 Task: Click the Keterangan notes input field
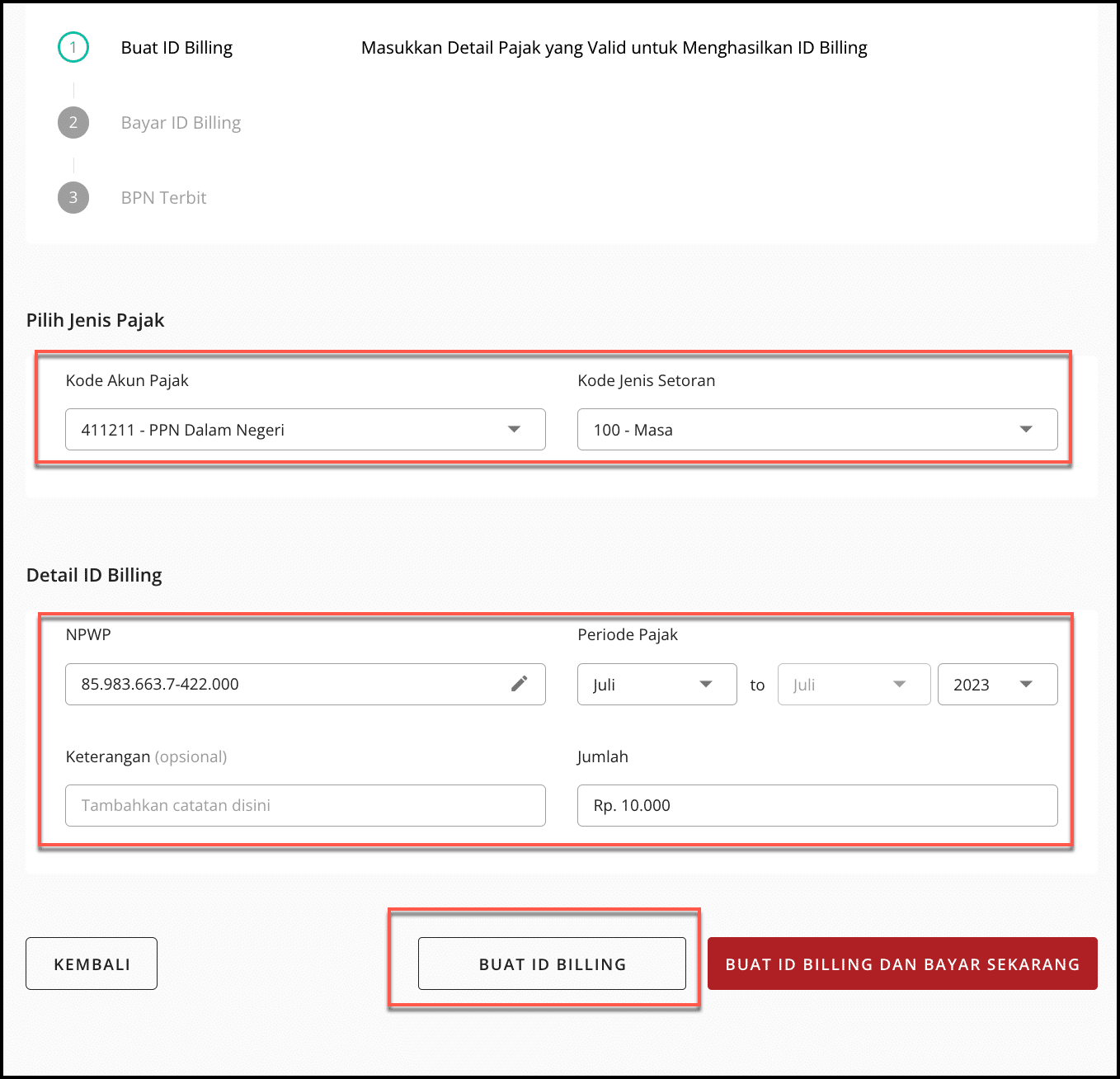click(x=305, y=805)
